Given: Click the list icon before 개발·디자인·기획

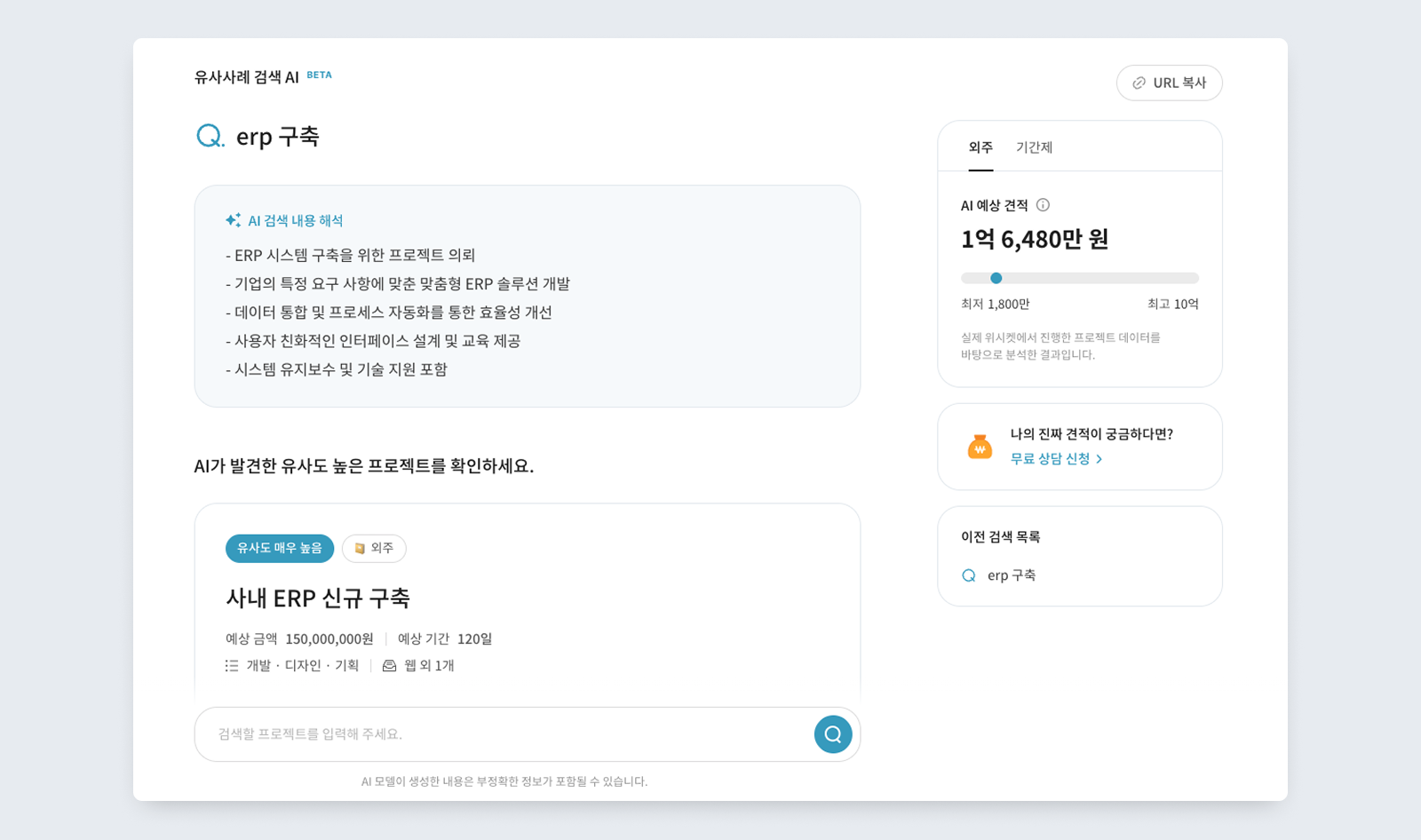Looking at the screenshot, I should pyautogui.click(x=231, y=665).
